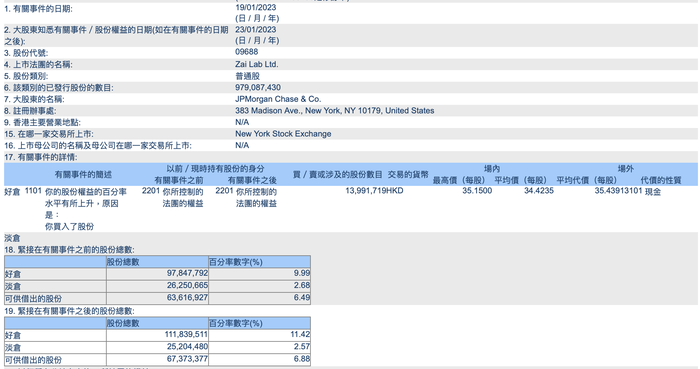Select percentage value 11.42
700x369 pixels.
click(x=300, y=334)
